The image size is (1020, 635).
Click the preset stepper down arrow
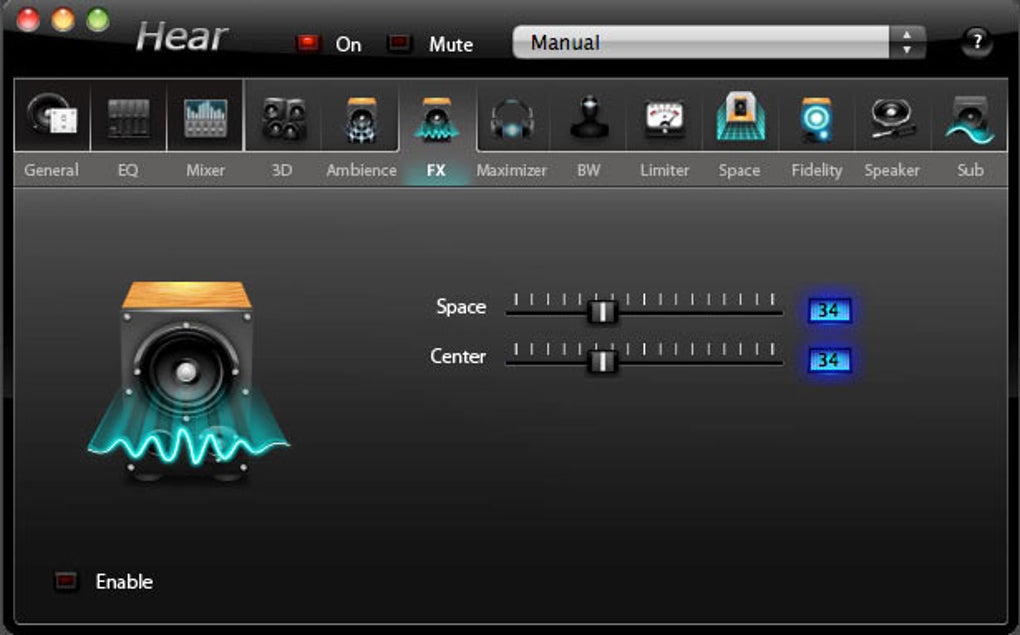907,50
